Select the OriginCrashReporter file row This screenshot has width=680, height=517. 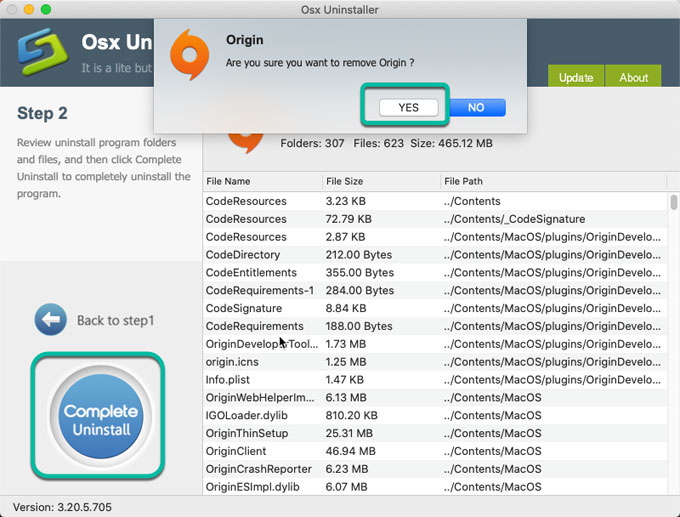tap(435, 469)
